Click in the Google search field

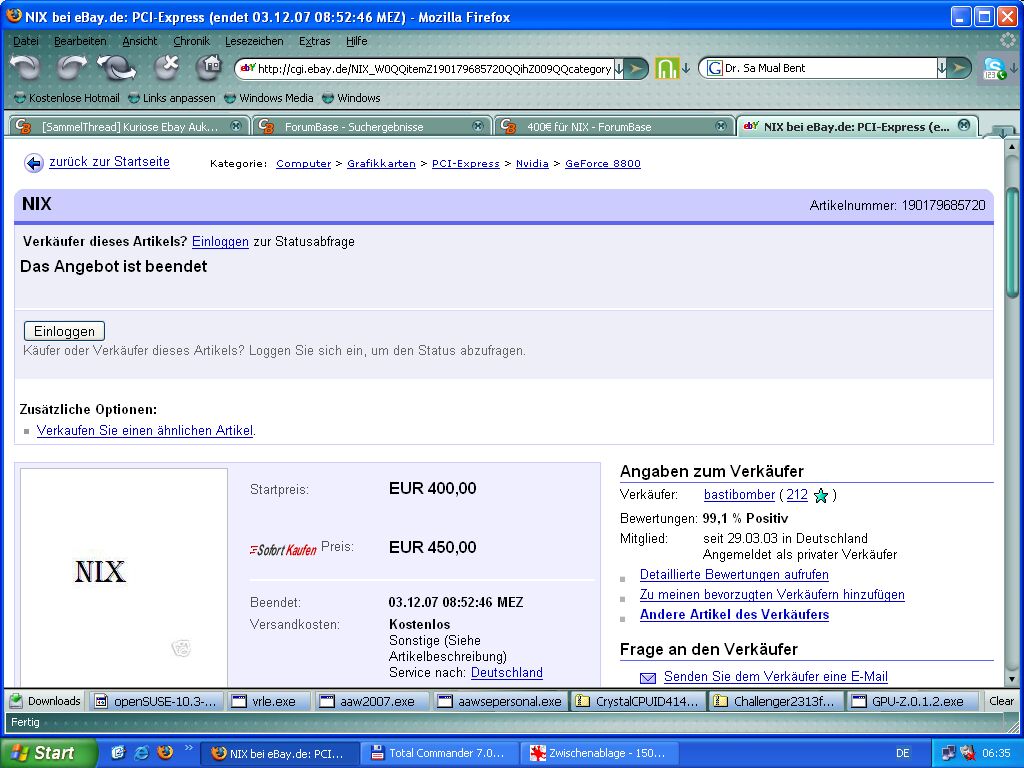pyautogui.click(x=829, y=68)
